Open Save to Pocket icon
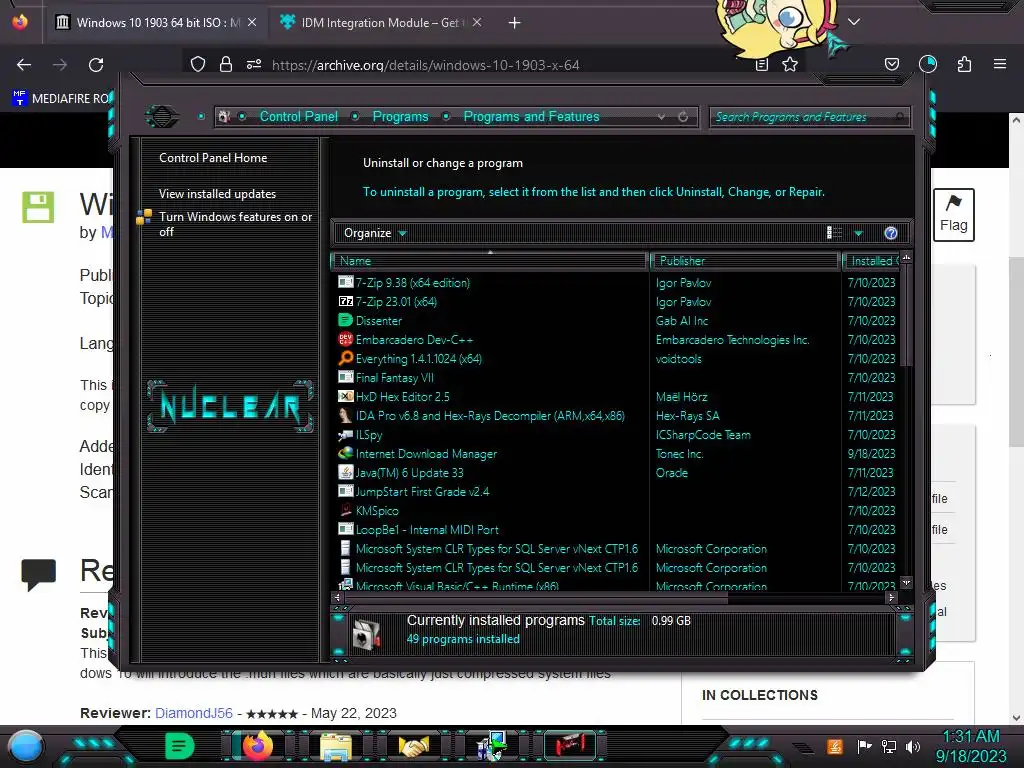Screen dimensions: 1024x768 (892, 64)
